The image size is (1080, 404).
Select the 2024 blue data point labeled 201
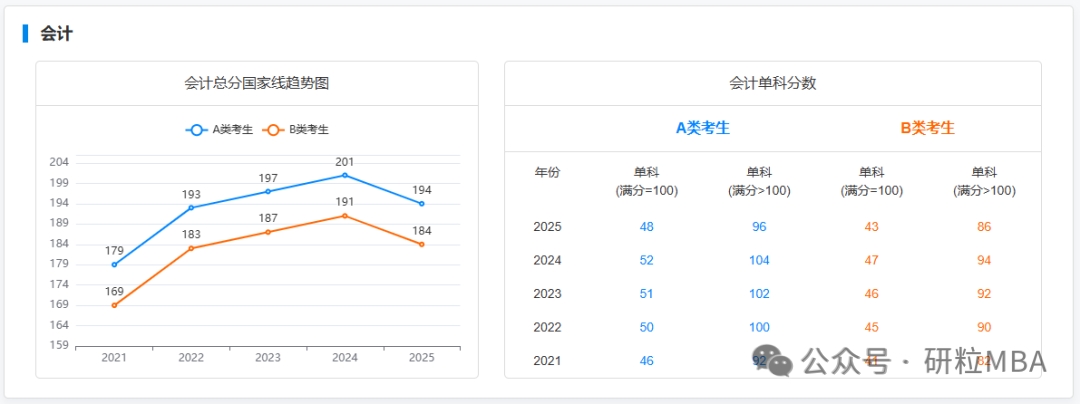tap(345, 175)
